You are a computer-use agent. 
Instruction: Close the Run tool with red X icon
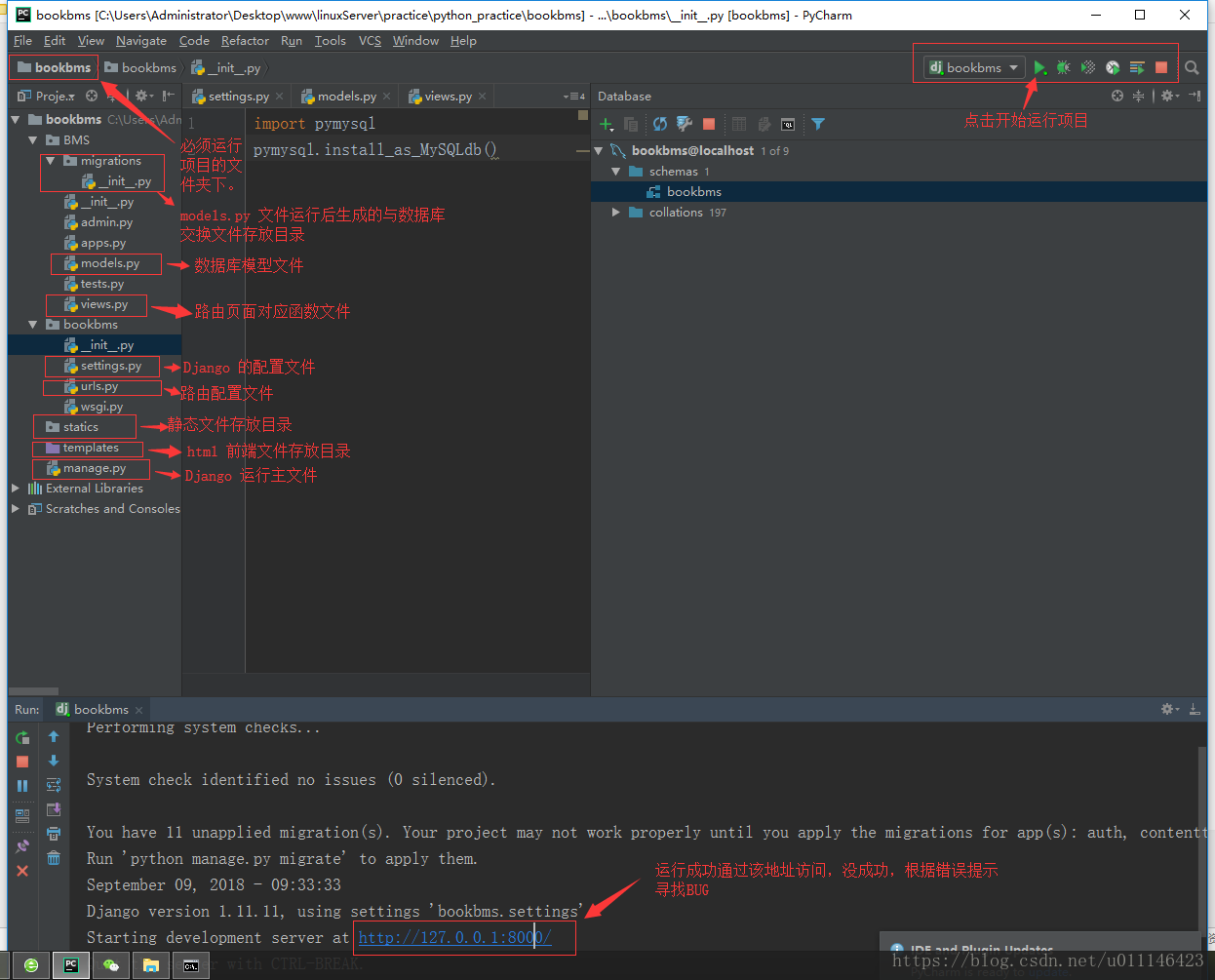[x=22, y=871]
